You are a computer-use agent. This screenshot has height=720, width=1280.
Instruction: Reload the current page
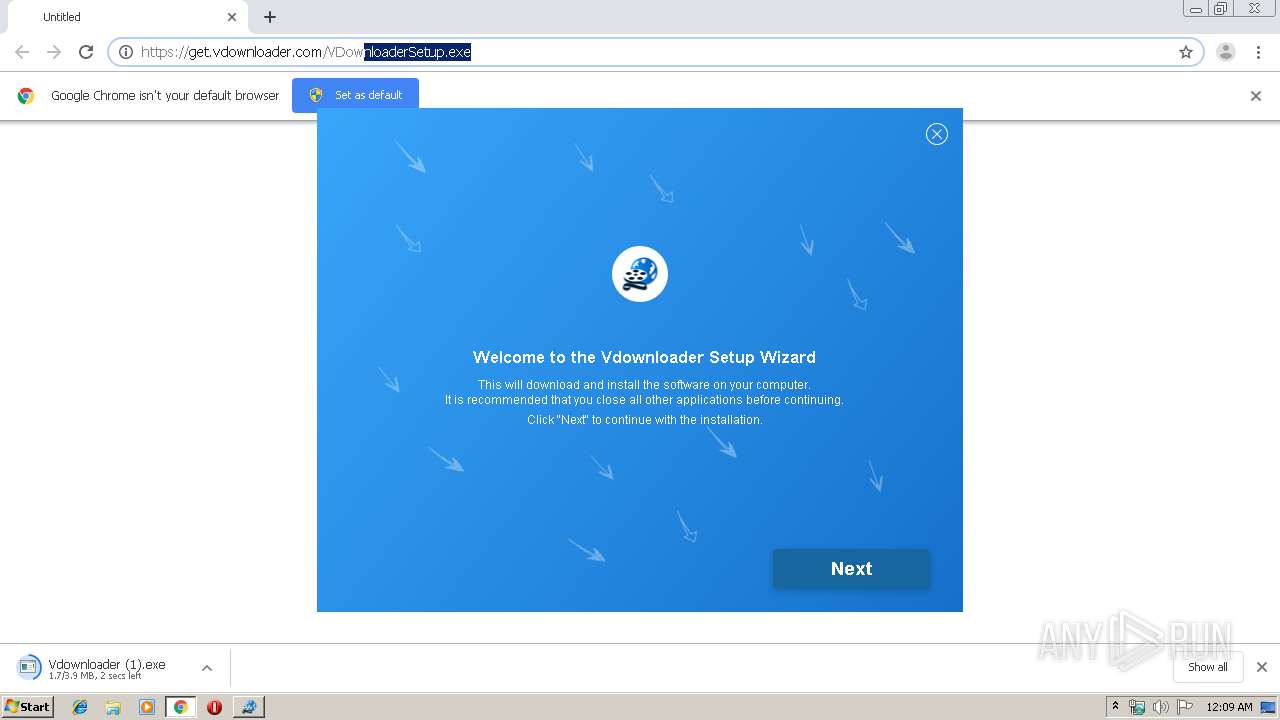86,52
